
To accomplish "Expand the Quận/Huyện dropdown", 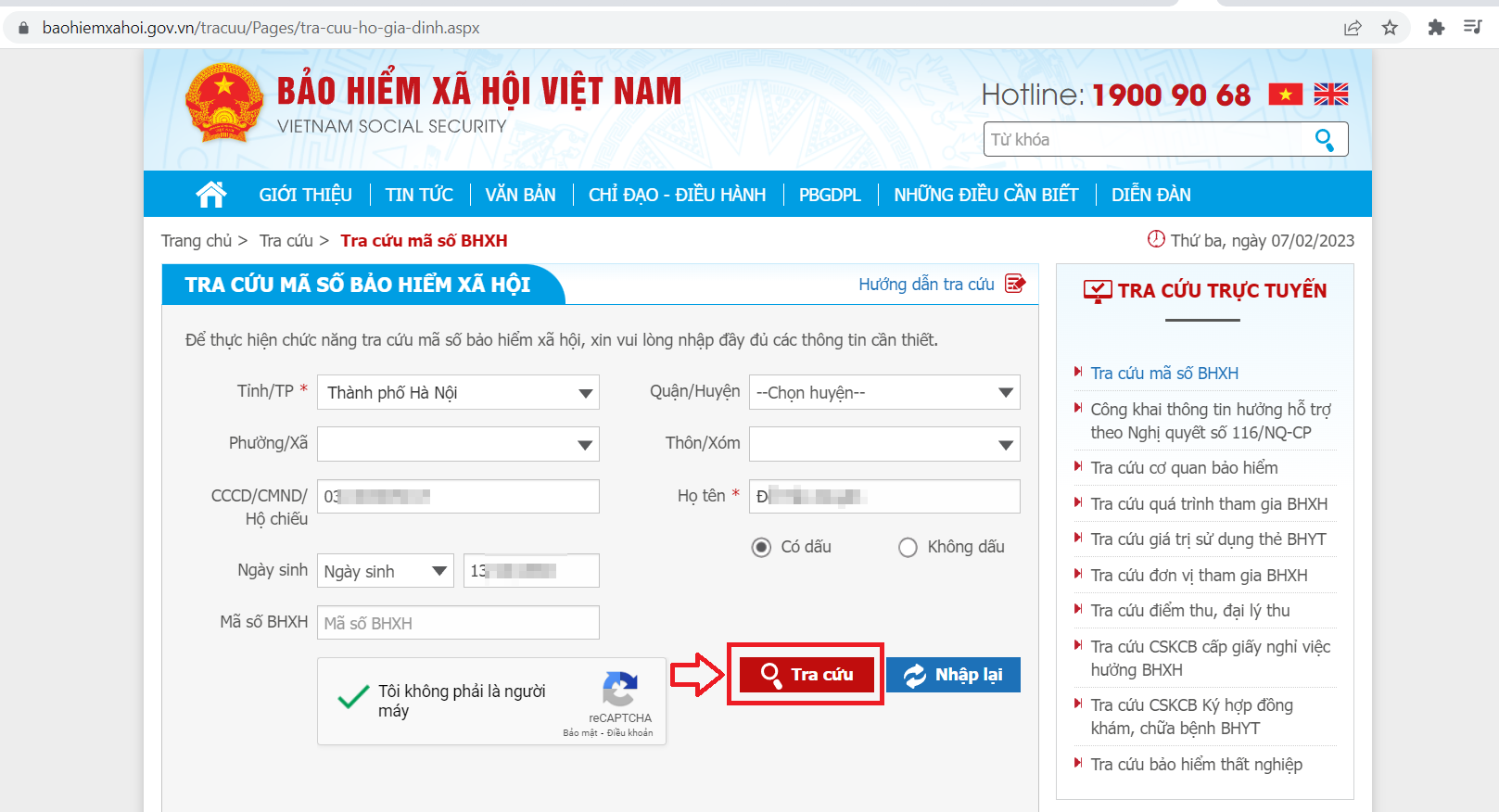I will pos(883,392).
